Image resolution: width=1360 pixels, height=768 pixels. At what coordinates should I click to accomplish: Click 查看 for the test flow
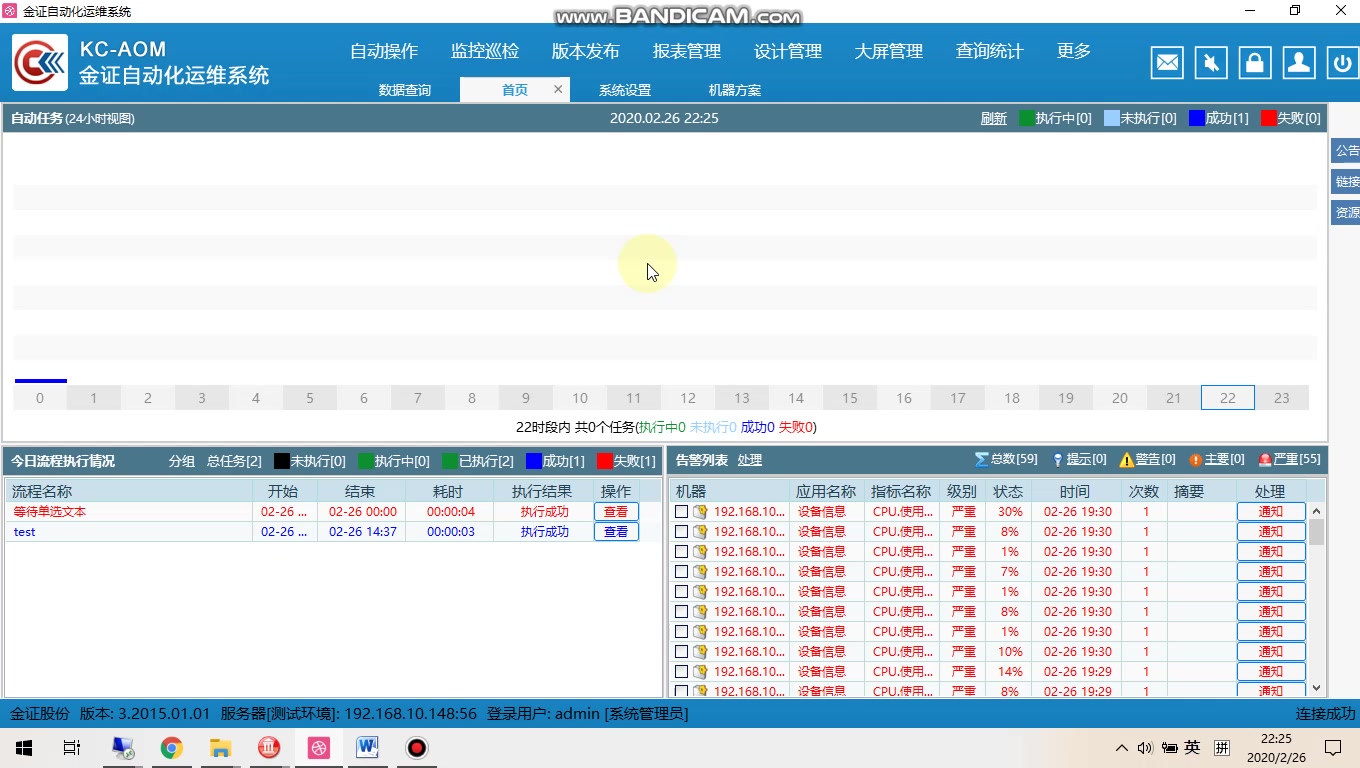(616, 531)
